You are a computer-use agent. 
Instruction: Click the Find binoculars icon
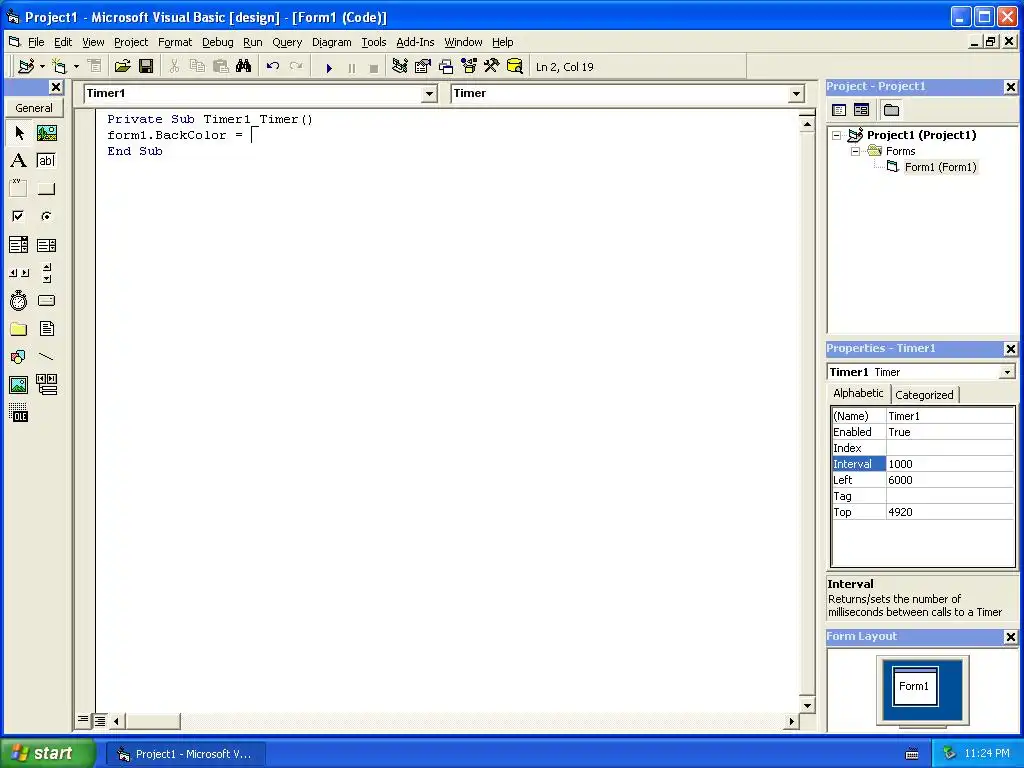point(244,67)
